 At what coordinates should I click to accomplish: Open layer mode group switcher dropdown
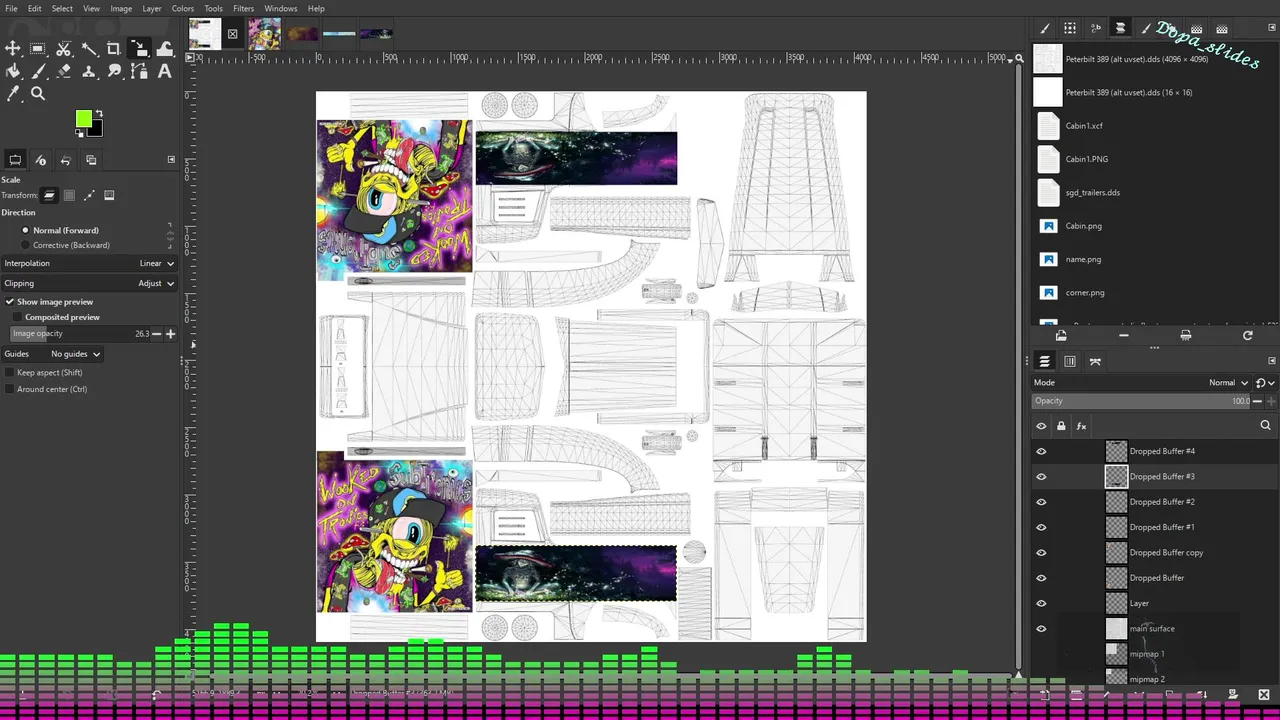point(1264,383)
